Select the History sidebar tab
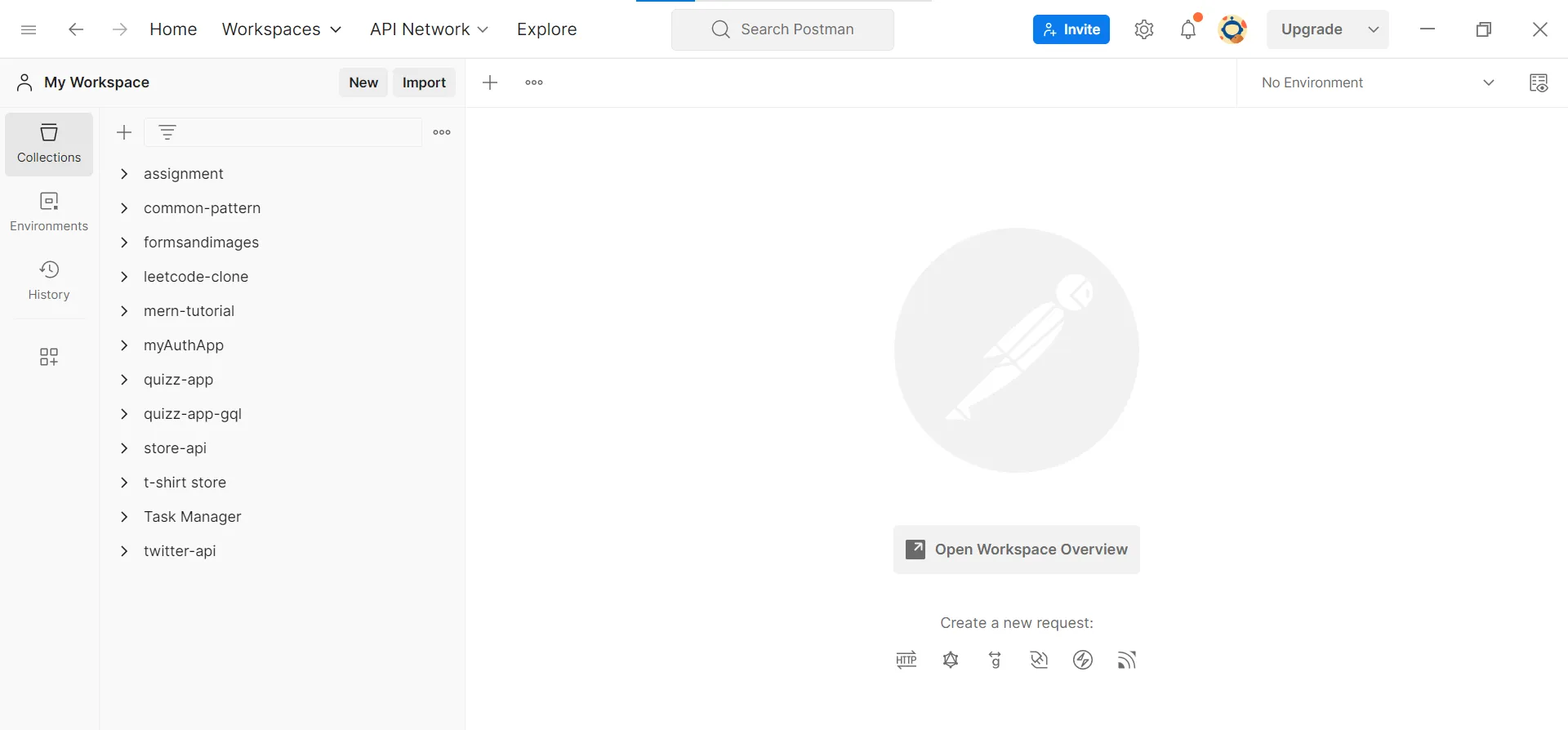Screen dimensions: 1568x730 pyautogui.click(x=49, y=281)
